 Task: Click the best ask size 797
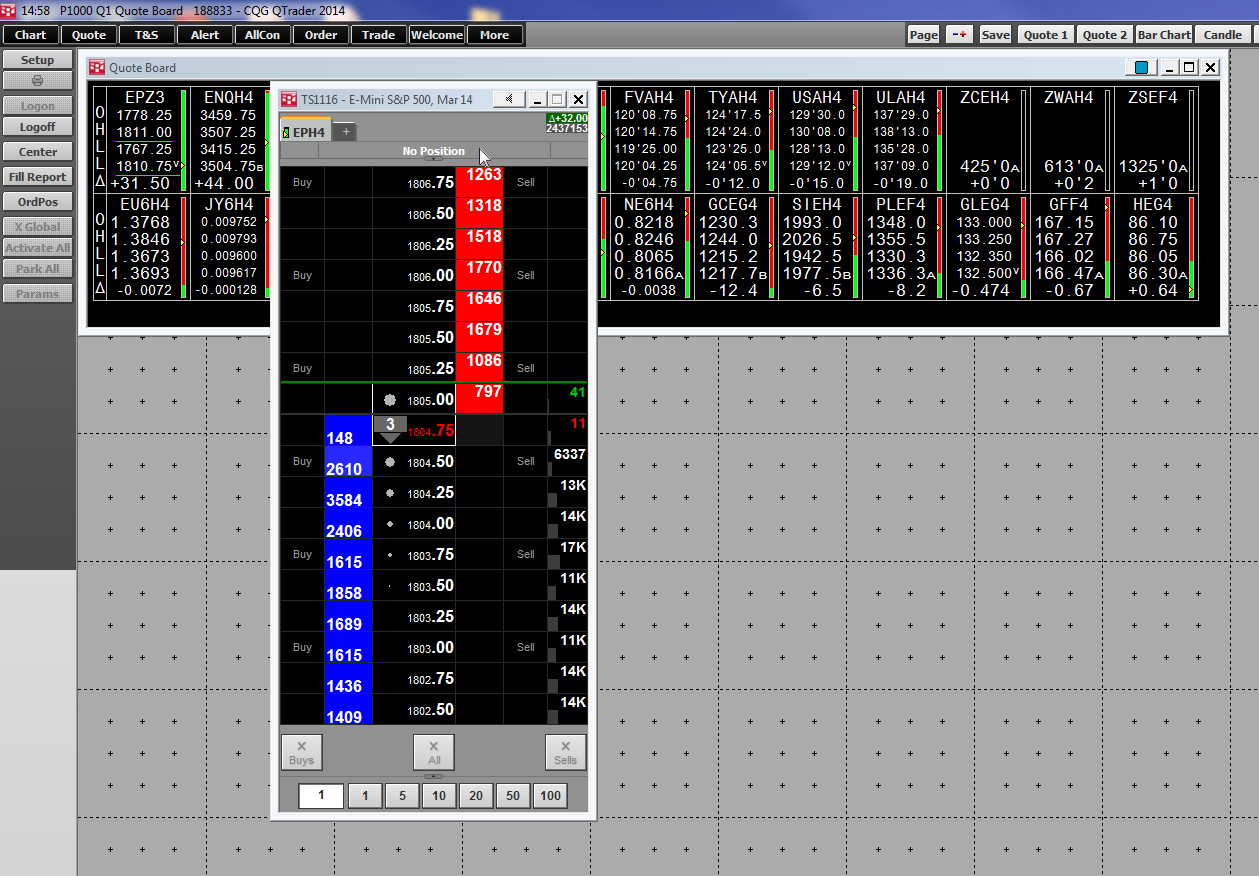tap(479, 399)
